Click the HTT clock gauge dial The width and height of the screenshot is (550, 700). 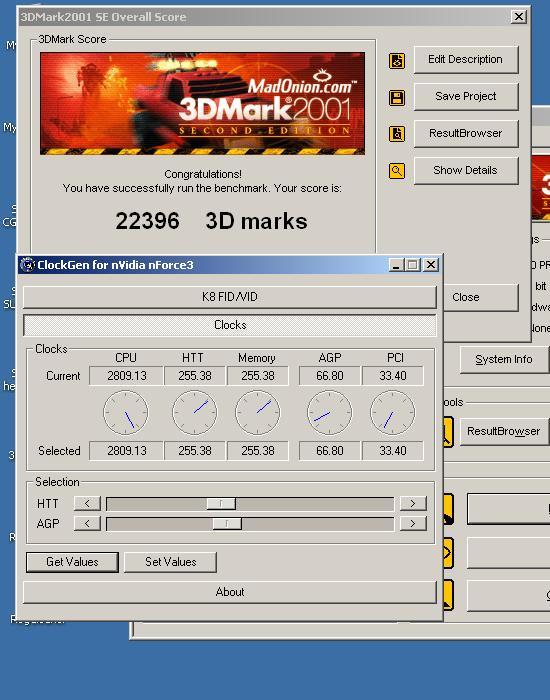pos(195,413)
